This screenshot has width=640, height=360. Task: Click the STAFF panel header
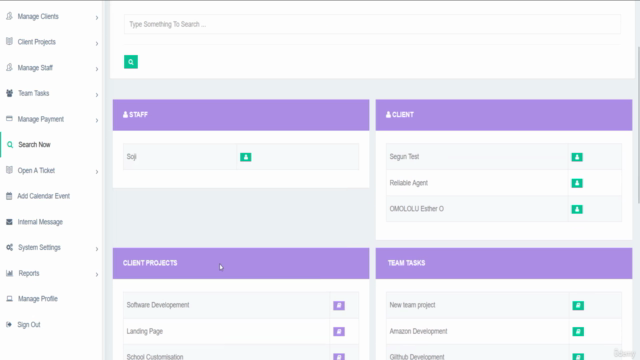click(x=241, y=115)
